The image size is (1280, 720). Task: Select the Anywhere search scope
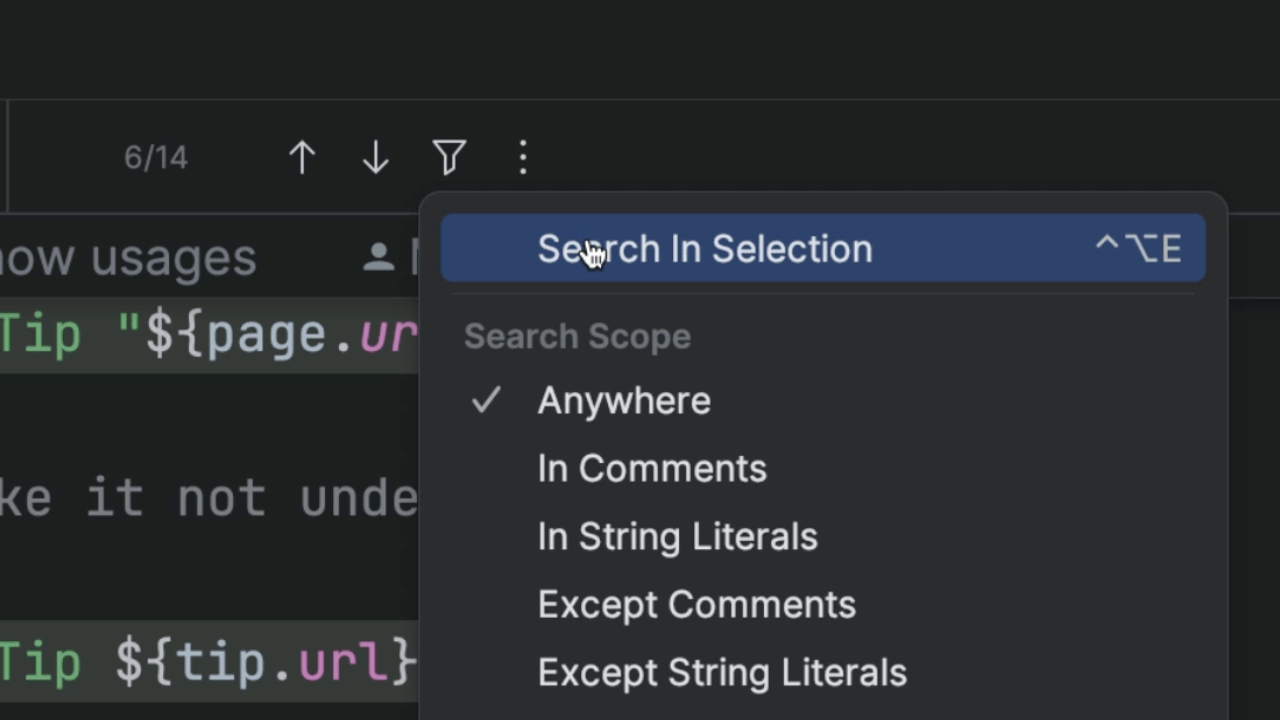(624, 401)
